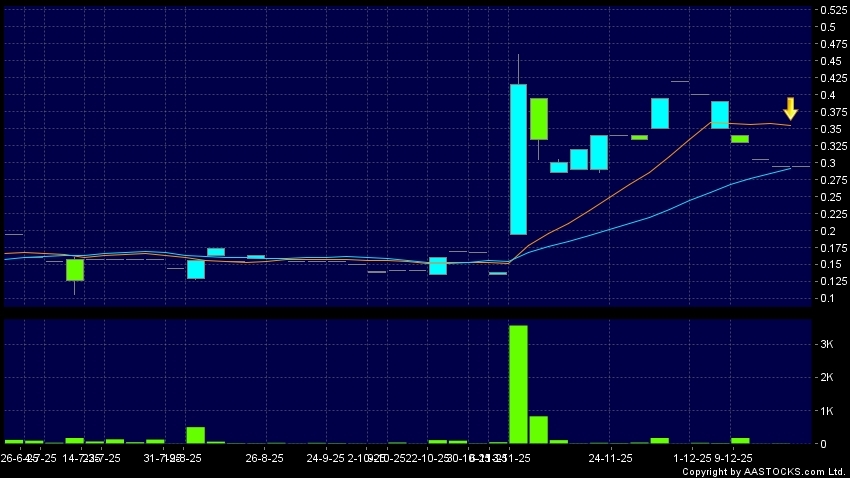Click the green candle near 0.15 at left
The width and height of the screenshot is (850, 478).
75,269
